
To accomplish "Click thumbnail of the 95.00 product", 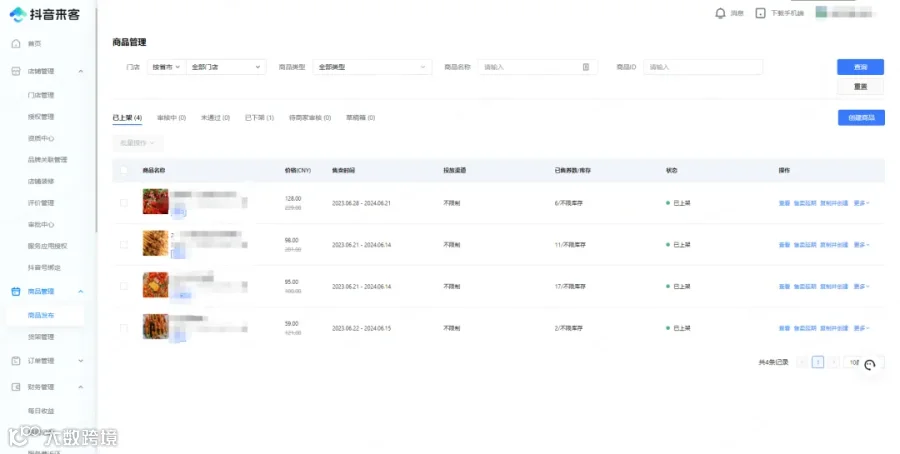I will [156, 285].
